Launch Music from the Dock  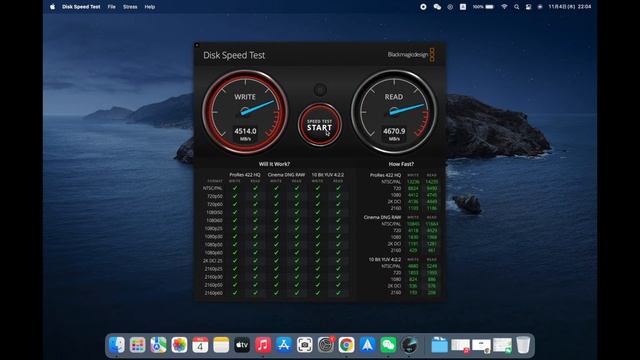(263, 345)
